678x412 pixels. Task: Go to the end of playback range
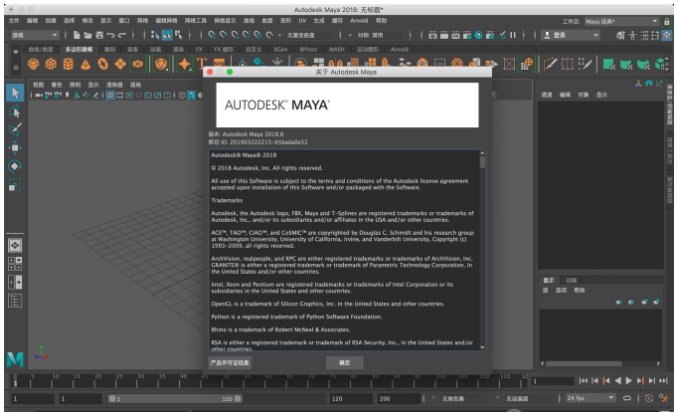(x=663, y=380)
